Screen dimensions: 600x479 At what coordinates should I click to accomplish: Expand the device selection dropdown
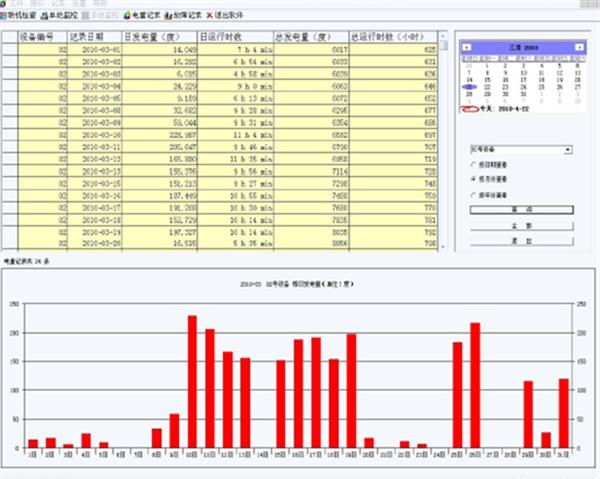(568, 149)
